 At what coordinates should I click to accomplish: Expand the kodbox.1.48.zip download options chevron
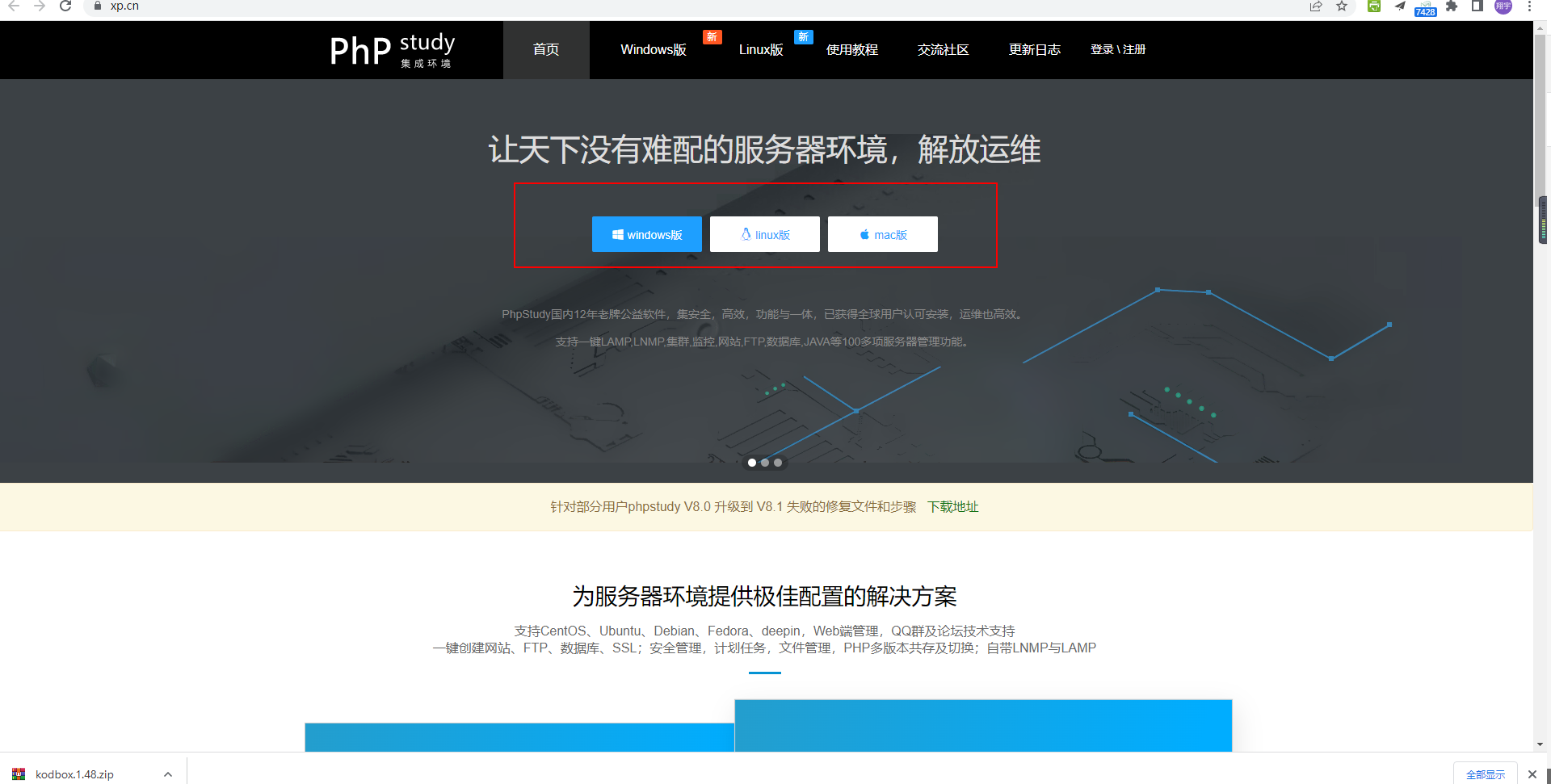[x=167, y=774]
